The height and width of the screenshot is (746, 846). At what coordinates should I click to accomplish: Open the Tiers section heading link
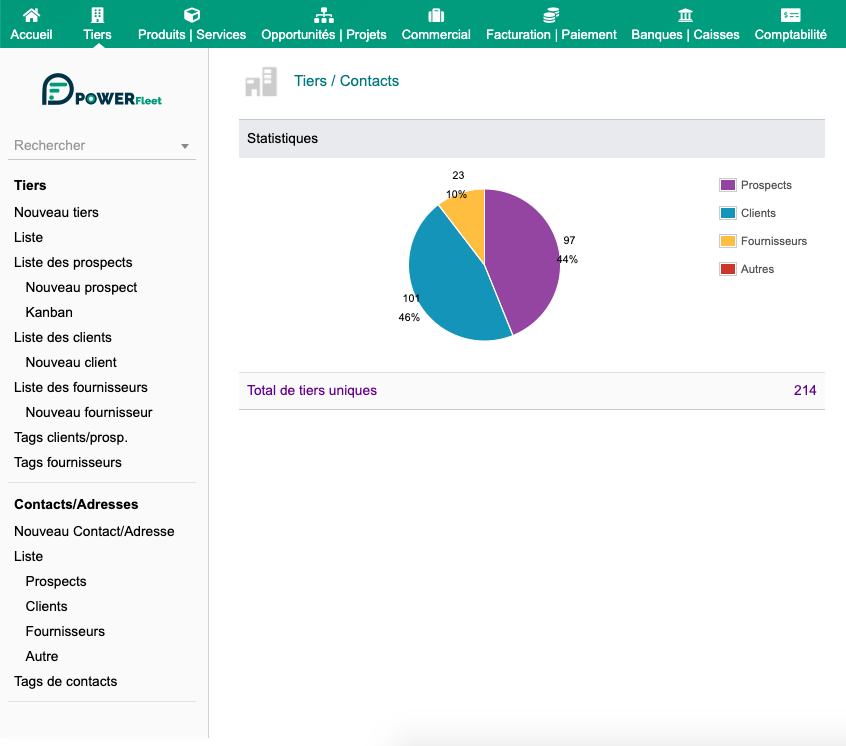(30, 186)
